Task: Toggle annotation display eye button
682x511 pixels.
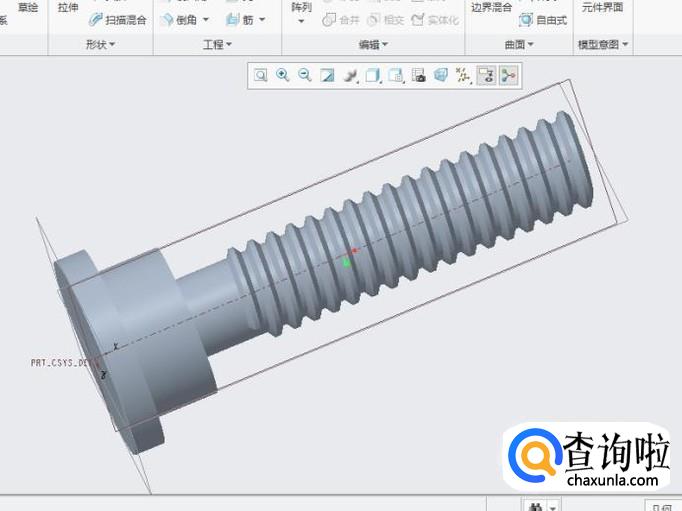Action: click(486, 76)
